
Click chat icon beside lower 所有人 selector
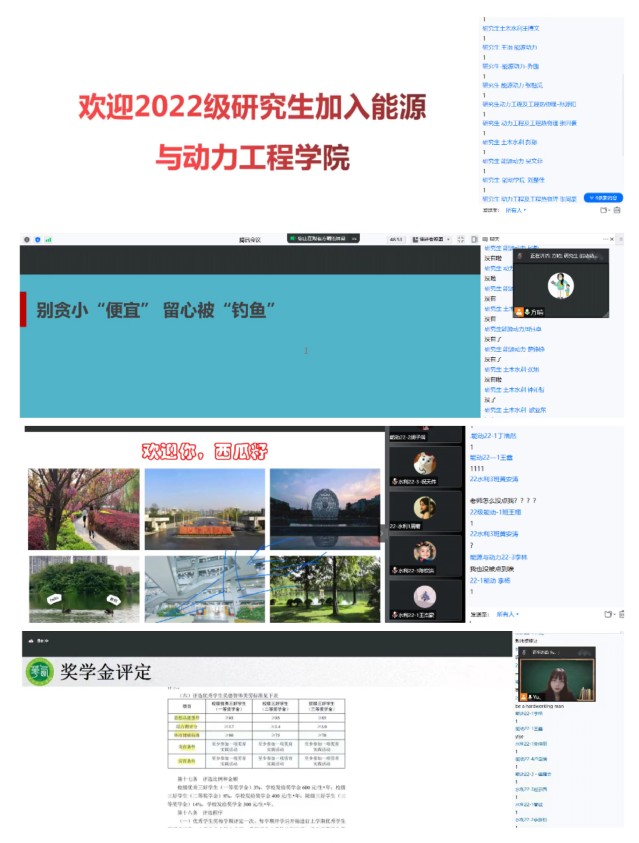click(x=607, y=614)
